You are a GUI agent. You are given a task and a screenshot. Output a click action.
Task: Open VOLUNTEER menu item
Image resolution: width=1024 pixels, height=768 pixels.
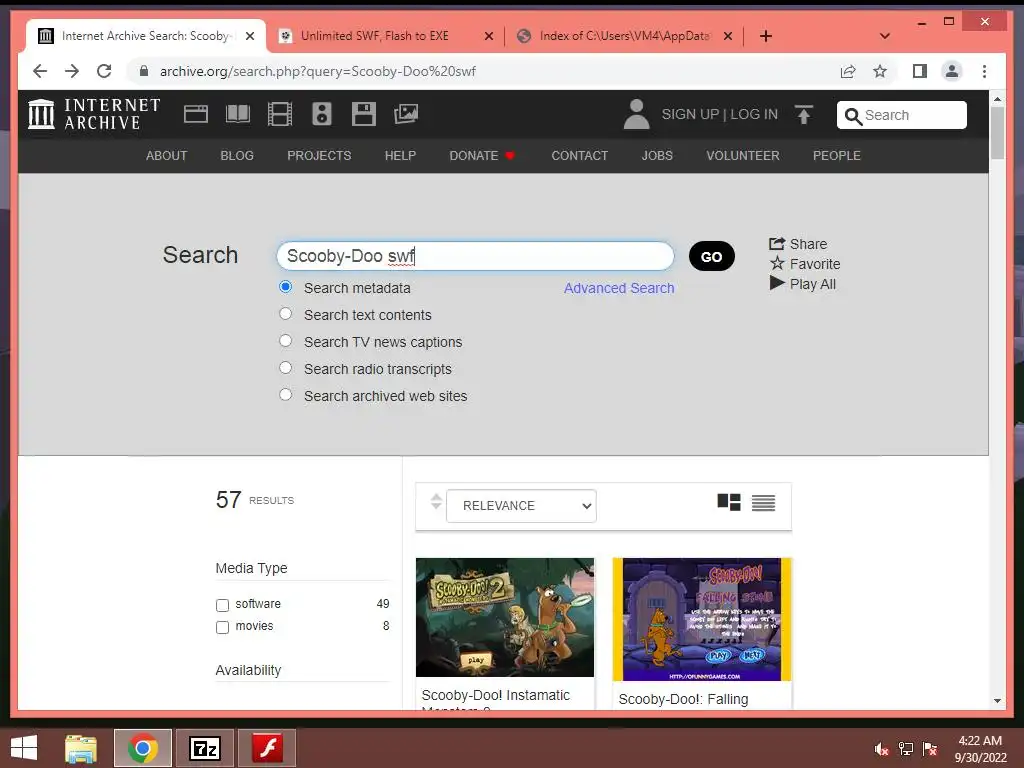[x=743, y=155]
